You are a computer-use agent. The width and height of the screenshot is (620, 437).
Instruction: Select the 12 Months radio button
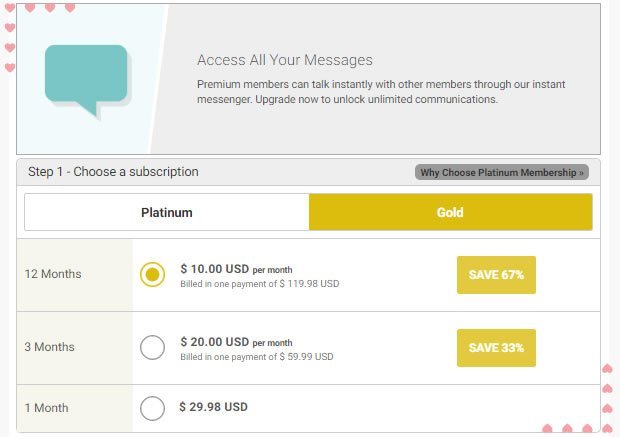pyautogui.click(x=152, y=274)
